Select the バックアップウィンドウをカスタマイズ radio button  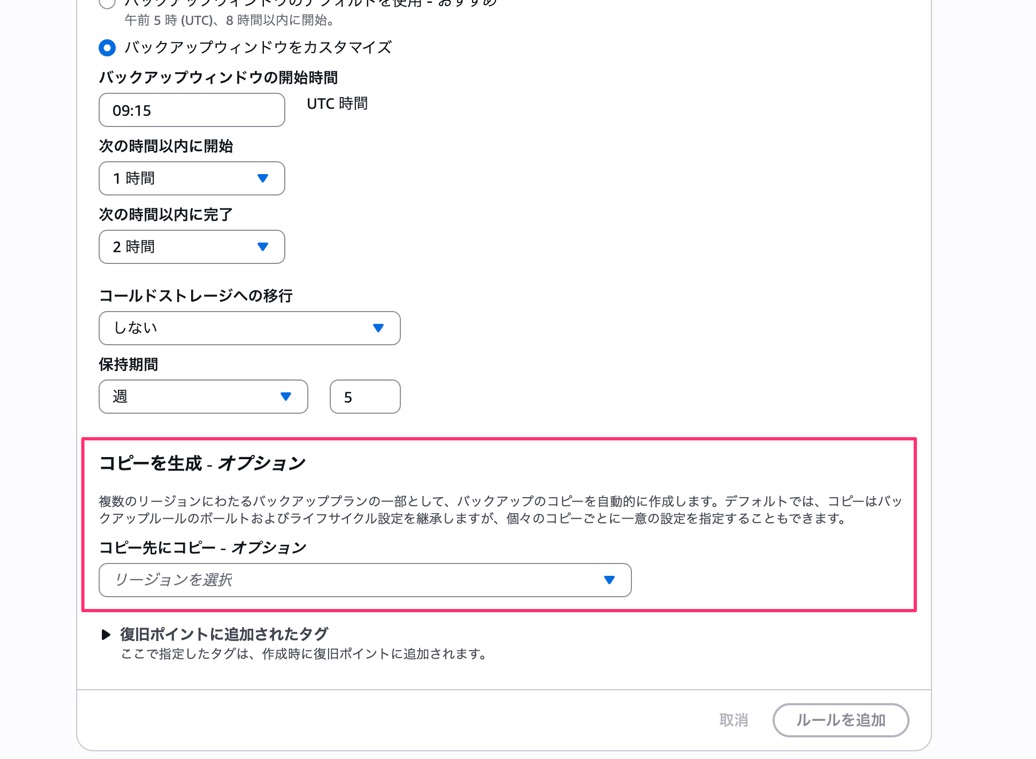(x=107, y=47)
